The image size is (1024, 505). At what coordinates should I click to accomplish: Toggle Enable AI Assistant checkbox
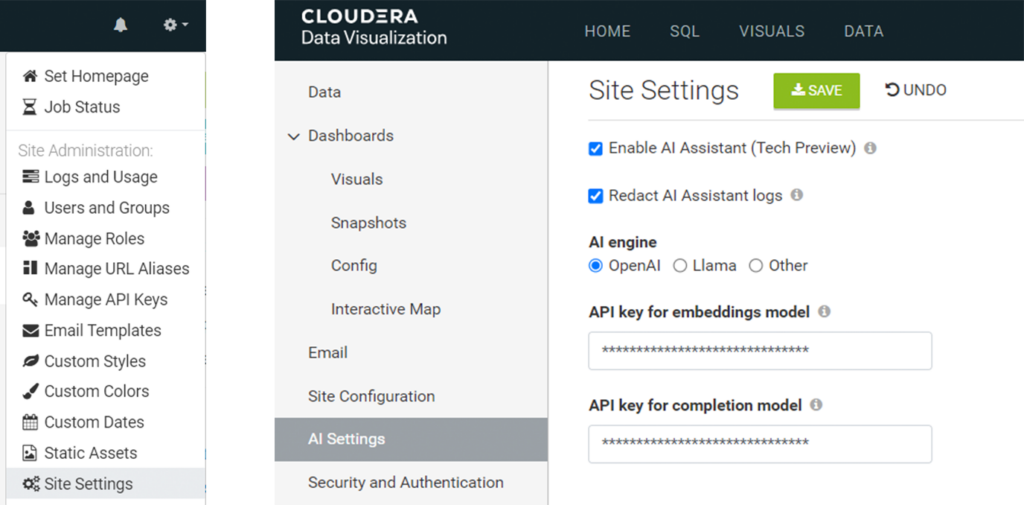coord(596,149)
